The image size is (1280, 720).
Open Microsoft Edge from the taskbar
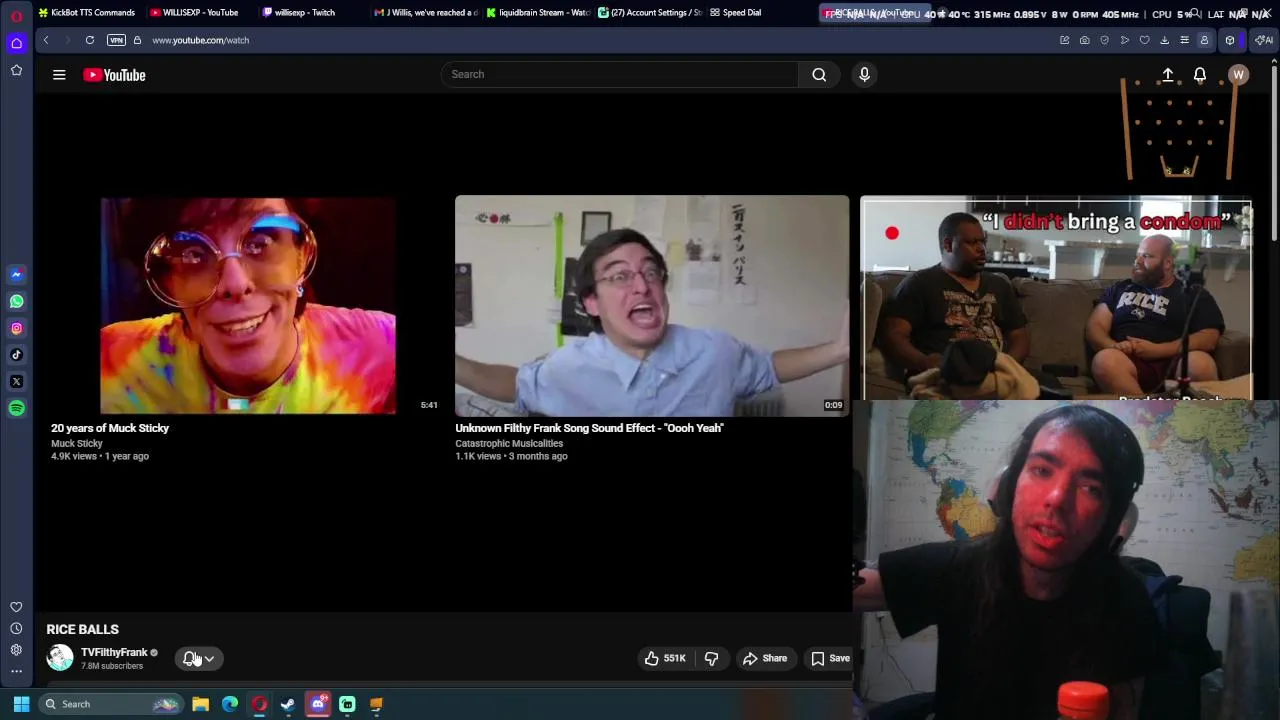click(230, 704)
